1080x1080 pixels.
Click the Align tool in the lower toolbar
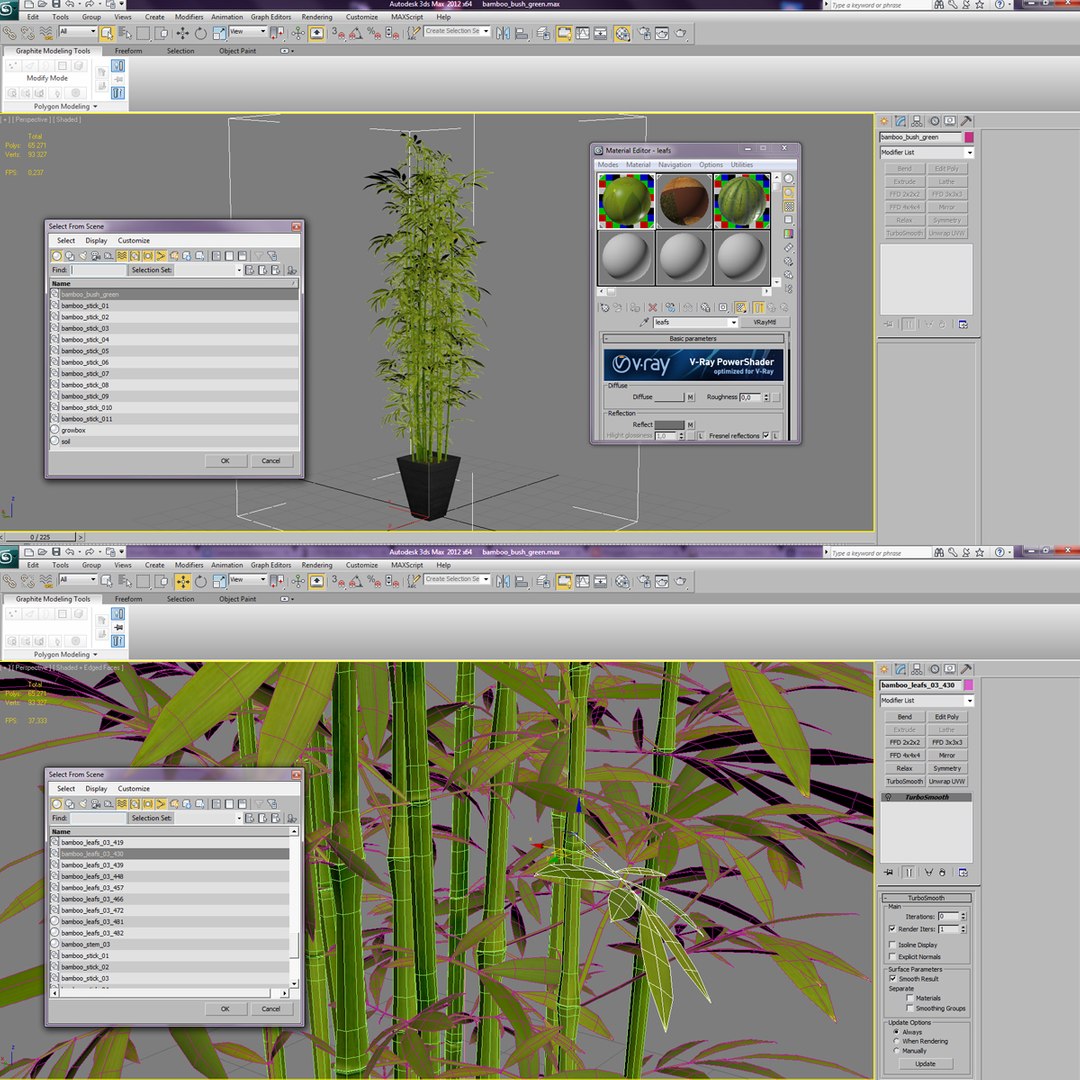(521, 581)
